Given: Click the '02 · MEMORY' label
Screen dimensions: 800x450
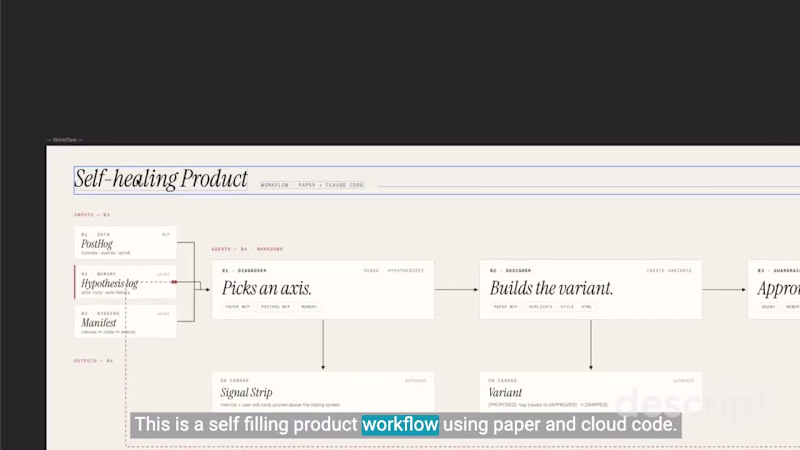Looking at the screenshot, I should click(x=98, y=274).
